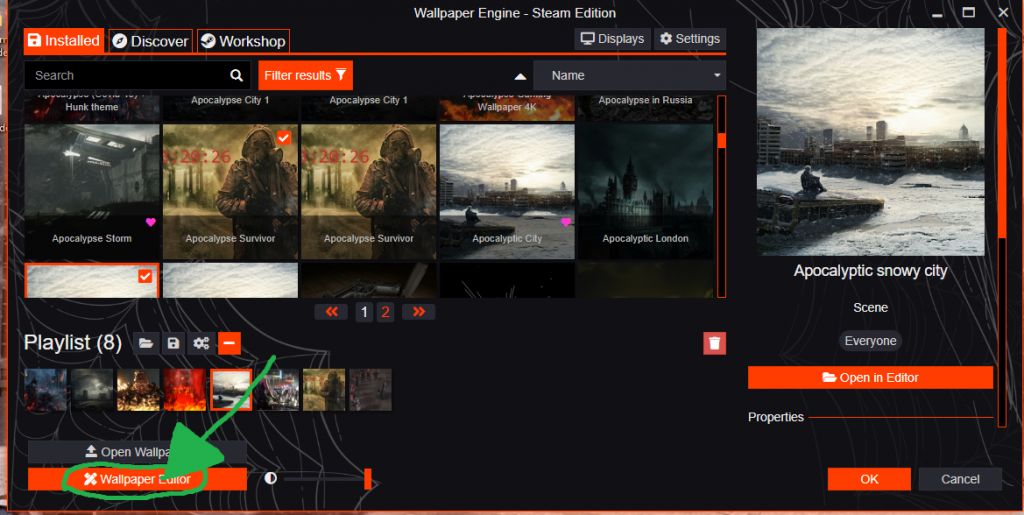Viewport: 1024px width, 515px height.
Task: Select the Hunk theme wallpaper
Action: [92, 108]
